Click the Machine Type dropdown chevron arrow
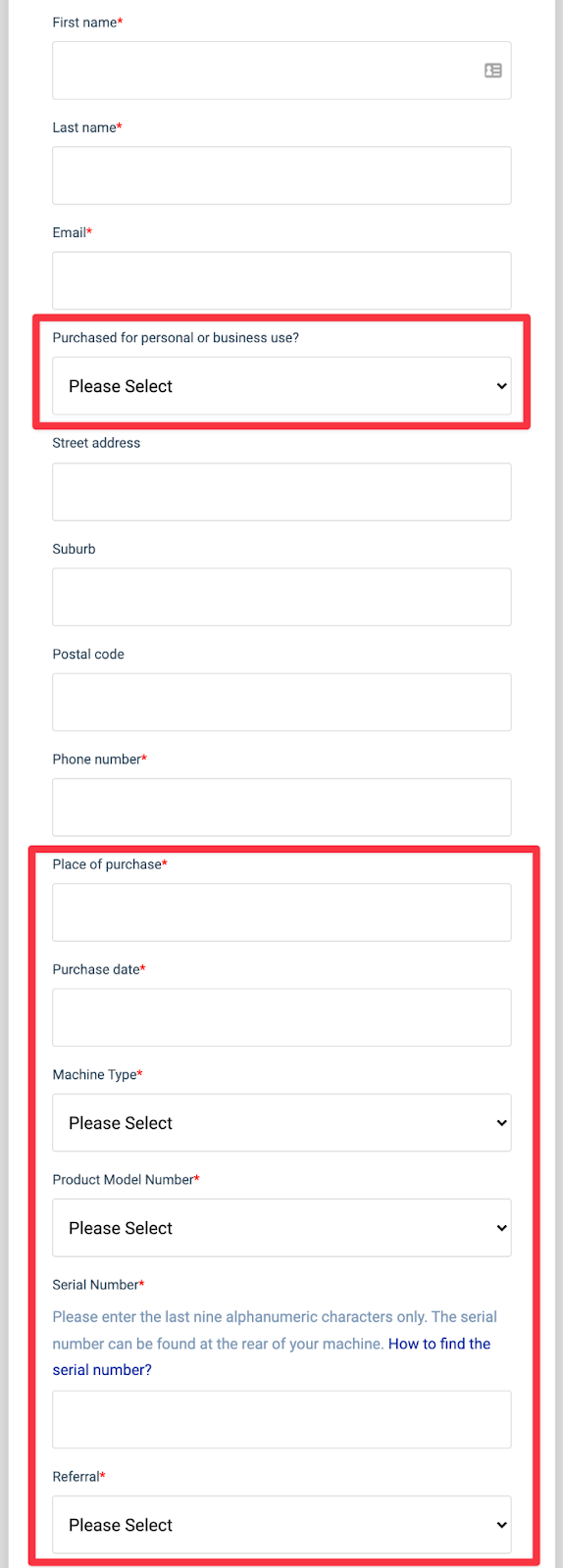This screenshot has height=1568, width=563. pos(502,1123)
